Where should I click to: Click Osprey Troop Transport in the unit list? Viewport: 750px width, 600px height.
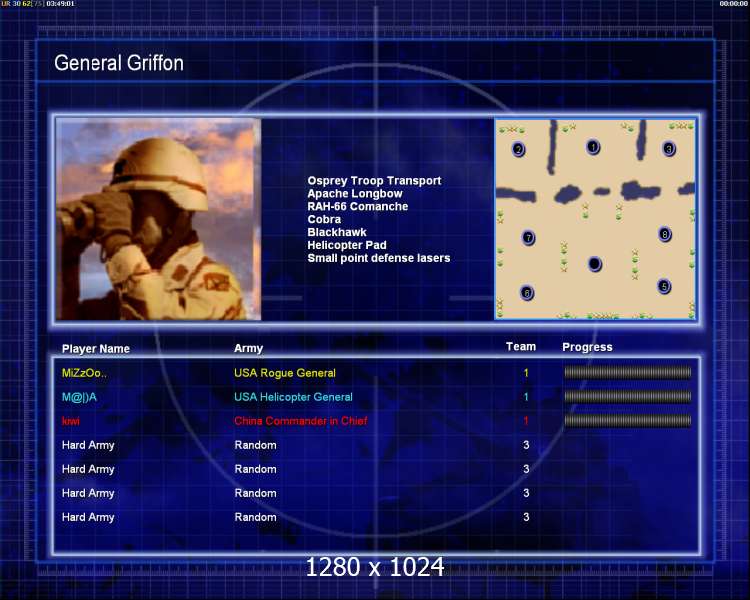point(374,181)
